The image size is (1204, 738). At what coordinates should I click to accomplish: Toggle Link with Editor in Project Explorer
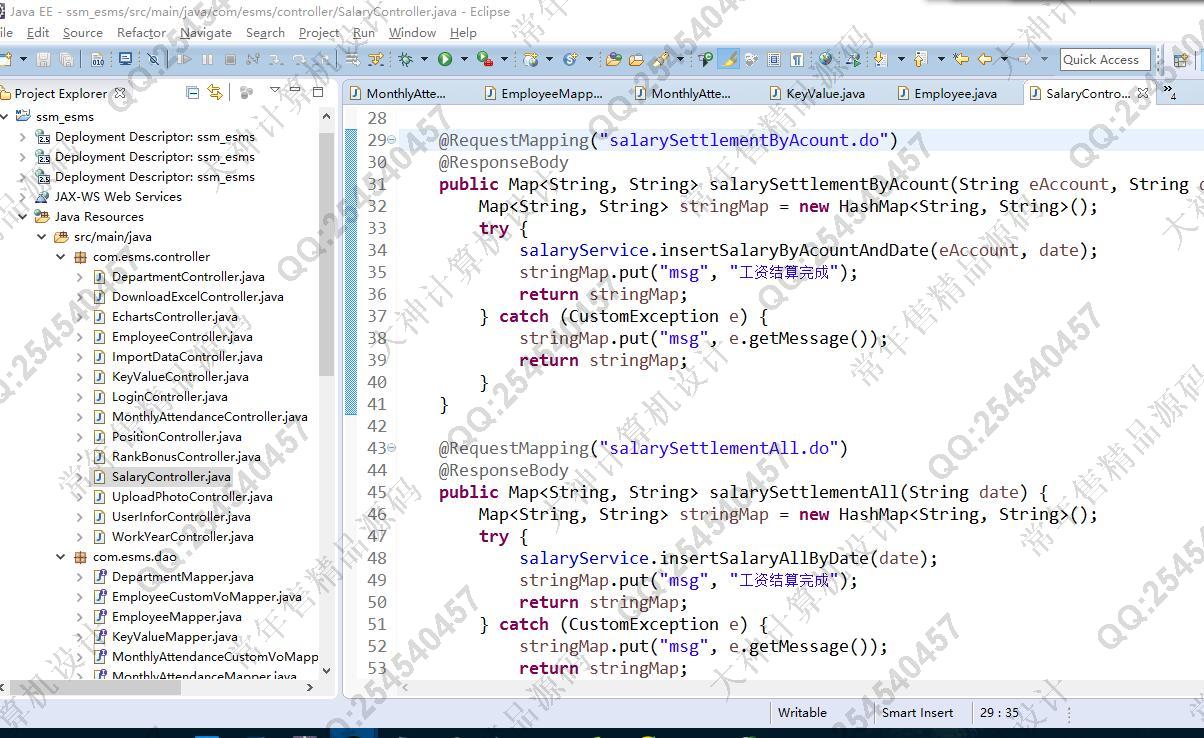click(215, 93)
